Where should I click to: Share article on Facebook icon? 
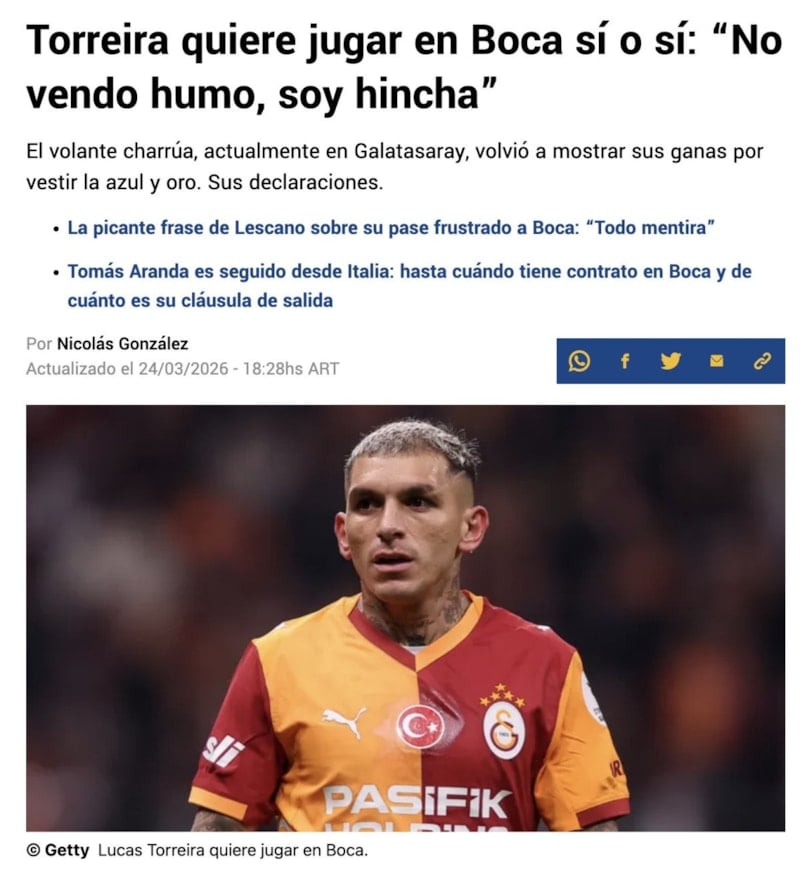pyautogui.click(x=625, y=361)
